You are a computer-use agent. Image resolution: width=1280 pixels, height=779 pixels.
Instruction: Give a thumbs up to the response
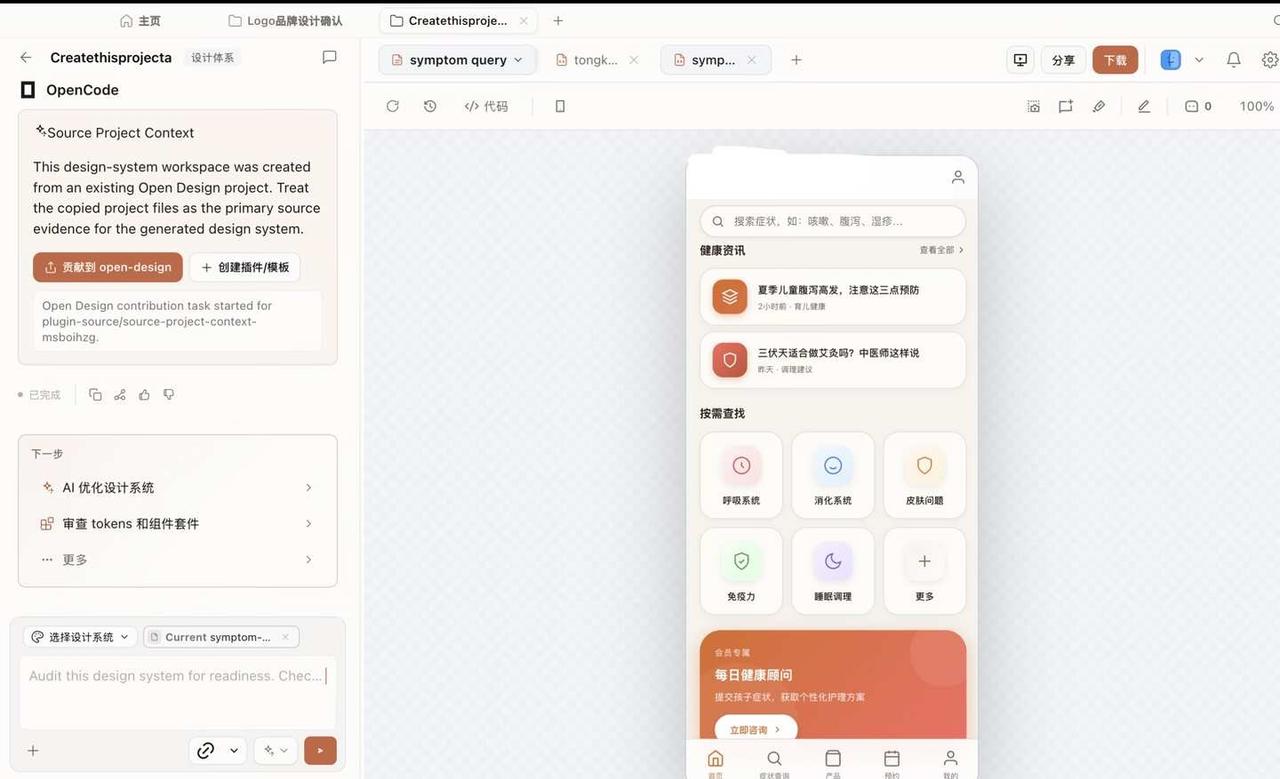[144, 395]
